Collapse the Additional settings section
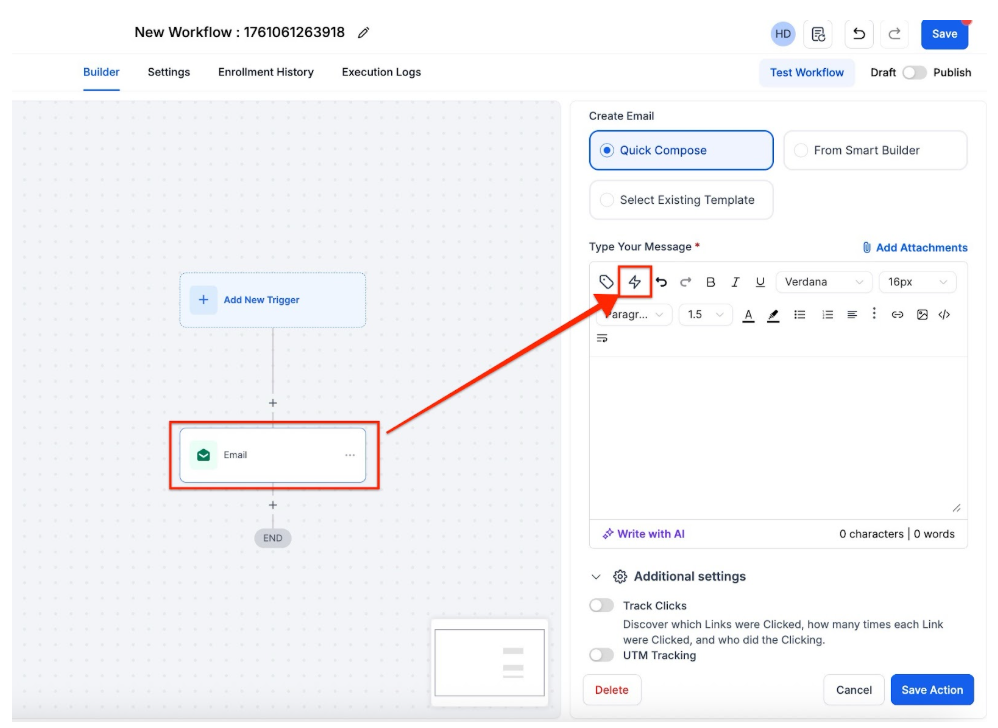998x728 pixels. pos(596,577)
